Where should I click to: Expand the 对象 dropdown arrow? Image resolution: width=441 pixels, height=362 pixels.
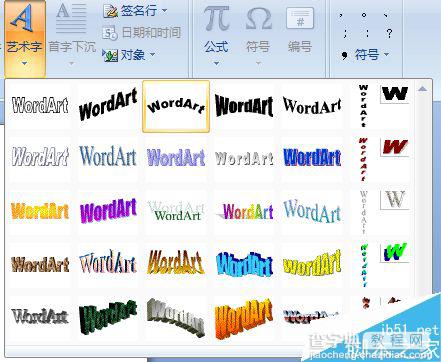click(x=153, y=54)
